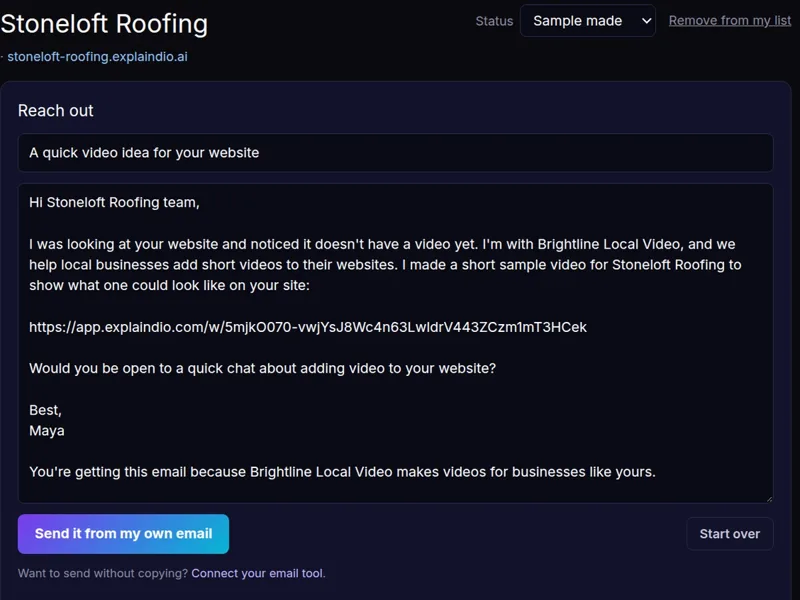The height and width of the screenshot is (600, 800).
Task: Click the 'Would you be open to a quick chat' line
Action: 262,368
